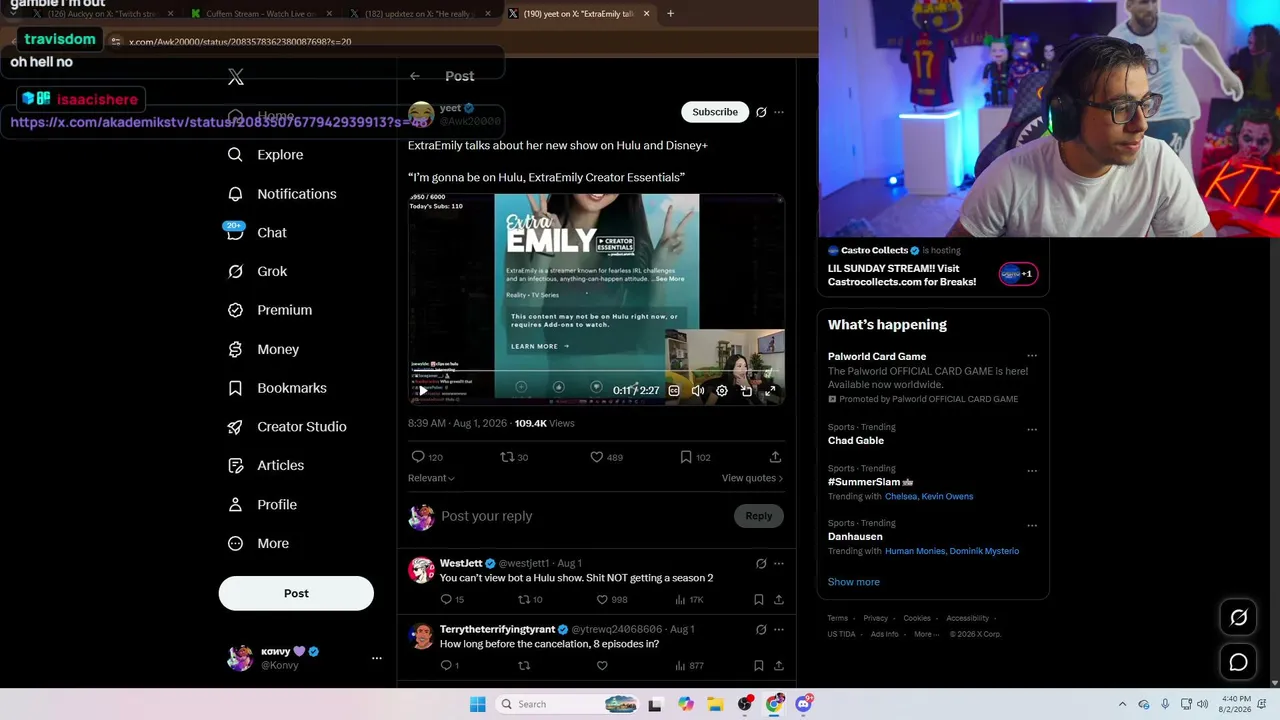The image size is (1280, 720).
Task: Show hidden system tray icons chevron
Action: (1122, 704)
